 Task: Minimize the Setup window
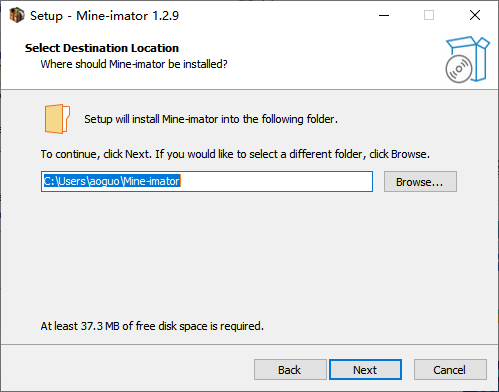[x=384, y=15]
